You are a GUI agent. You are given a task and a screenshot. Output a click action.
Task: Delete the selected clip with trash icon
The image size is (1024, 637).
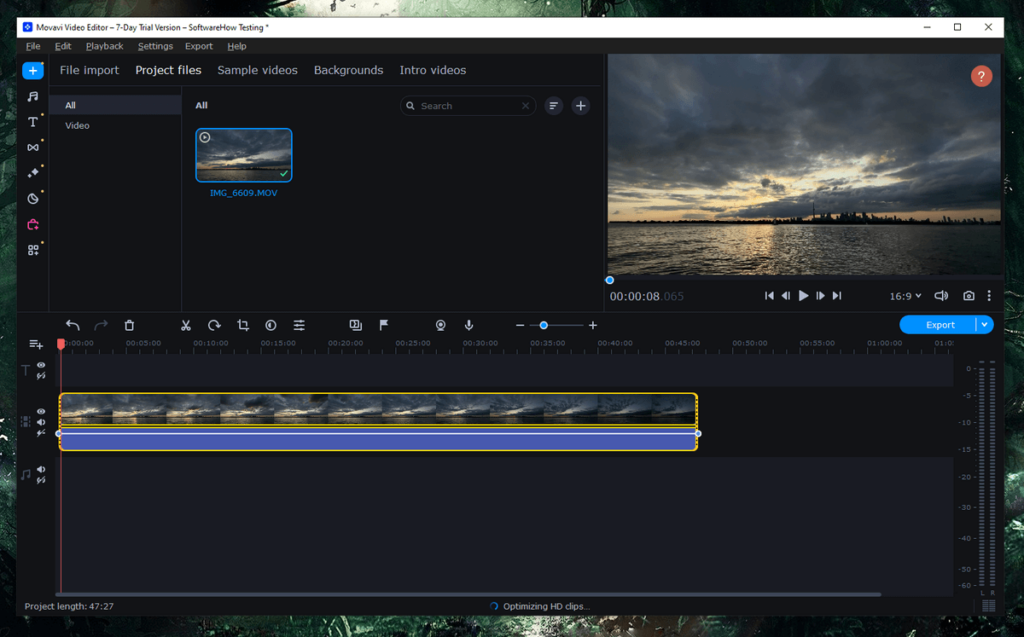129,325
